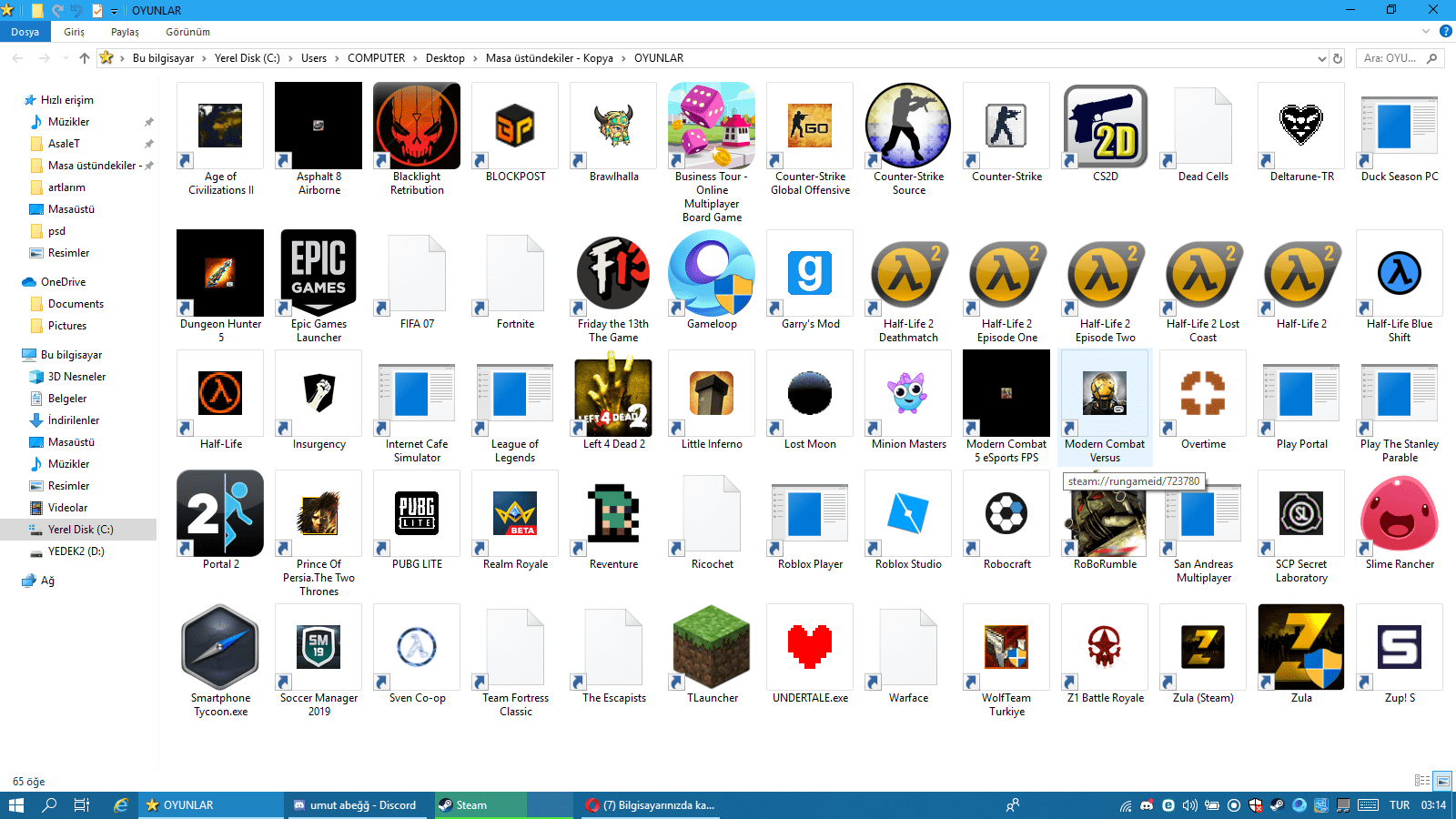The width and height of the screenshot is (1456, 819).
Task: Open the Paylaş ribbon tab
Action: click(x=126, y=32)
